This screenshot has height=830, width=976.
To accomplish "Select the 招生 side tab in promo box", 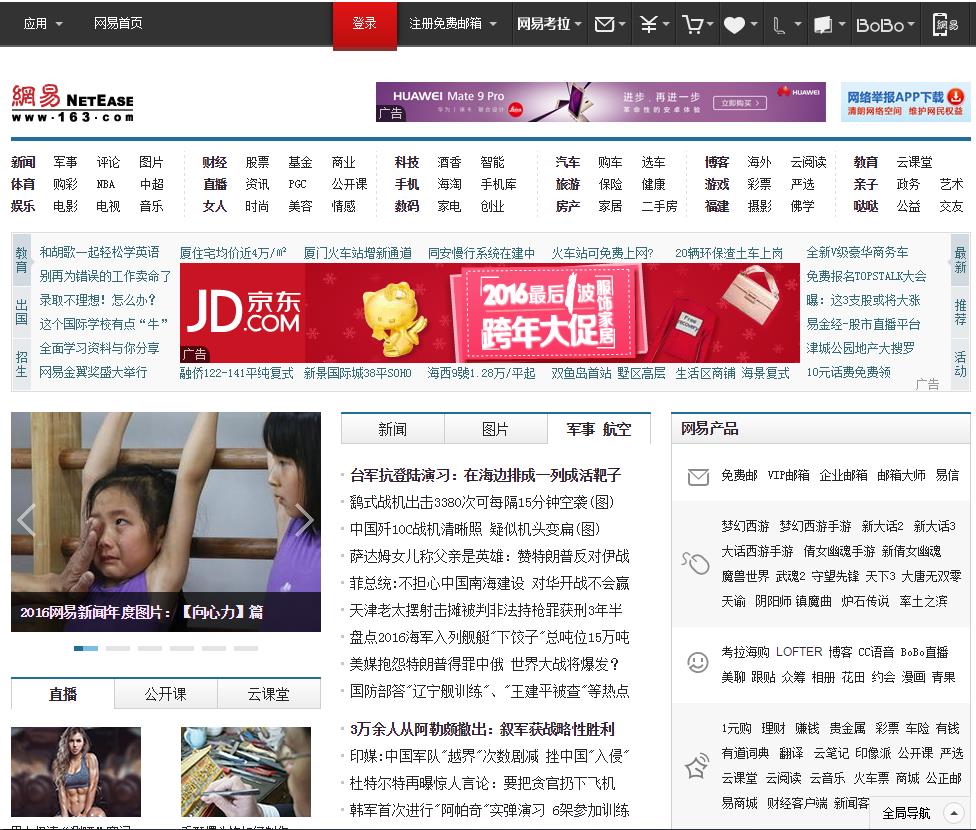I will coord(22,364).
